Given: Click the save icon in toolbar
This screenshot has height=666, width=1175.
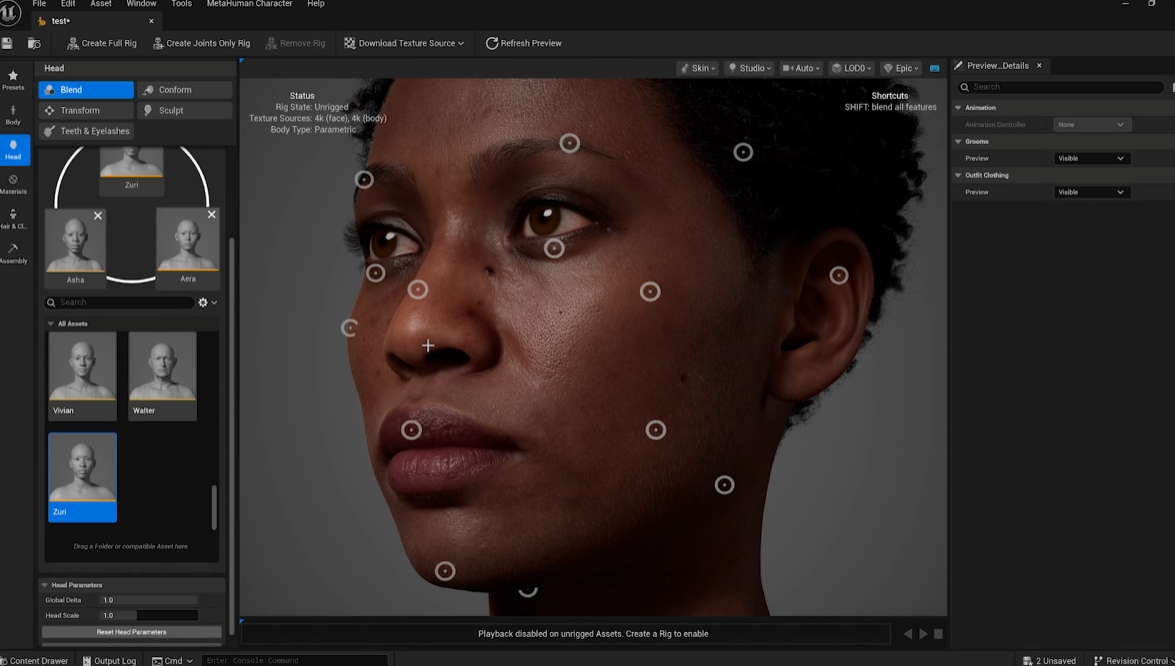Looking at the screenshot, I should pyautogui.click(x=7, y=43).
